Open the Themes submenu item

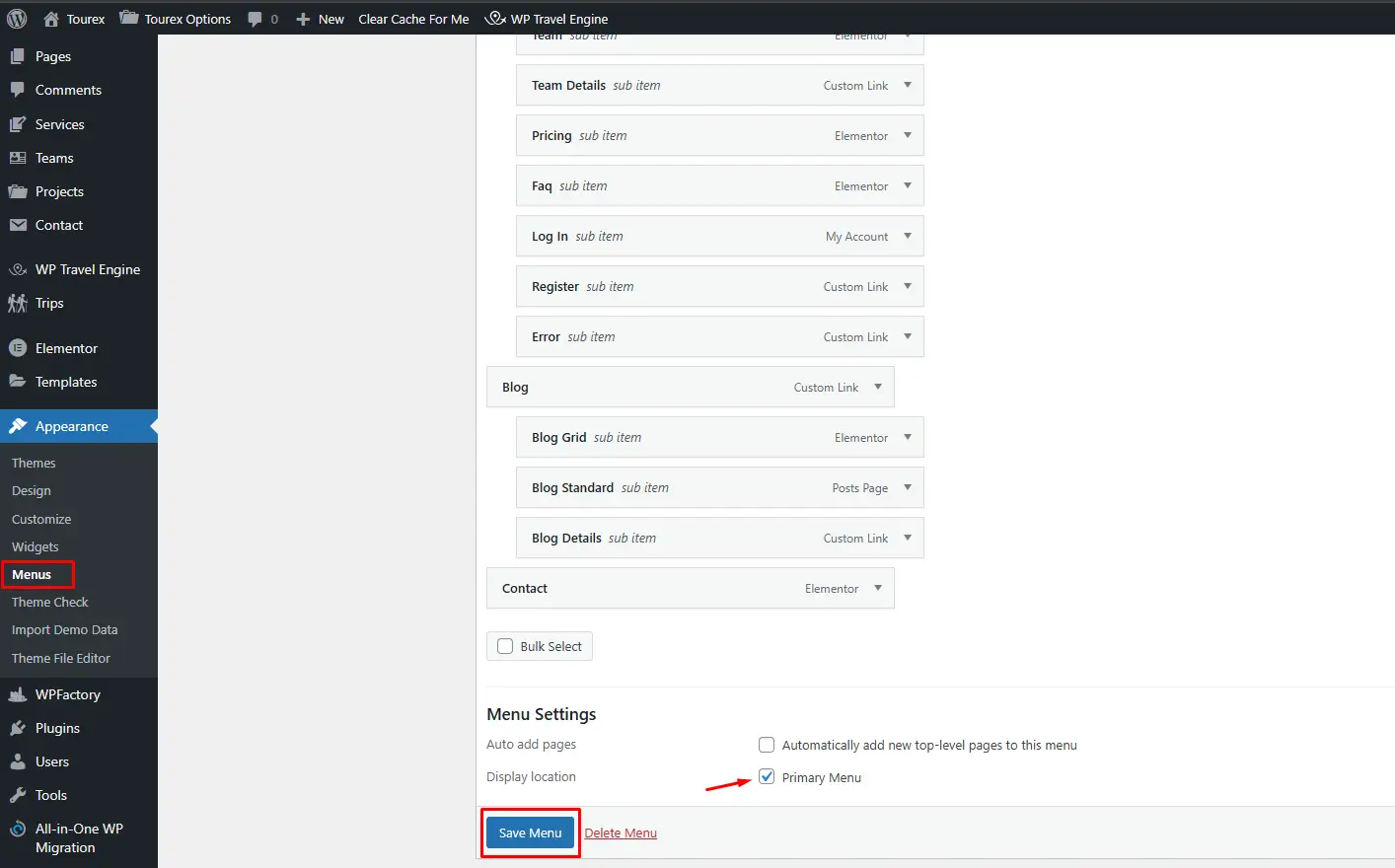click(34, 463)
